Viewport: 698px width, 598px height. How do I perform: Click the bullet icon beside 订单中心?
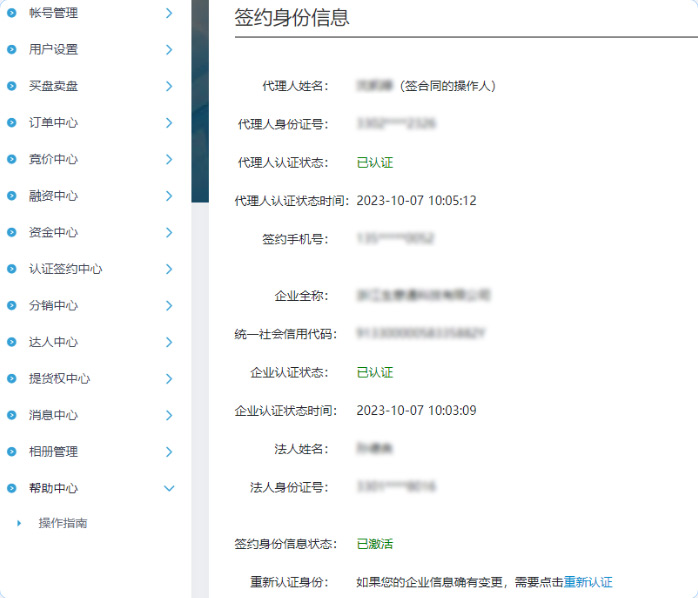coord(11,123)
